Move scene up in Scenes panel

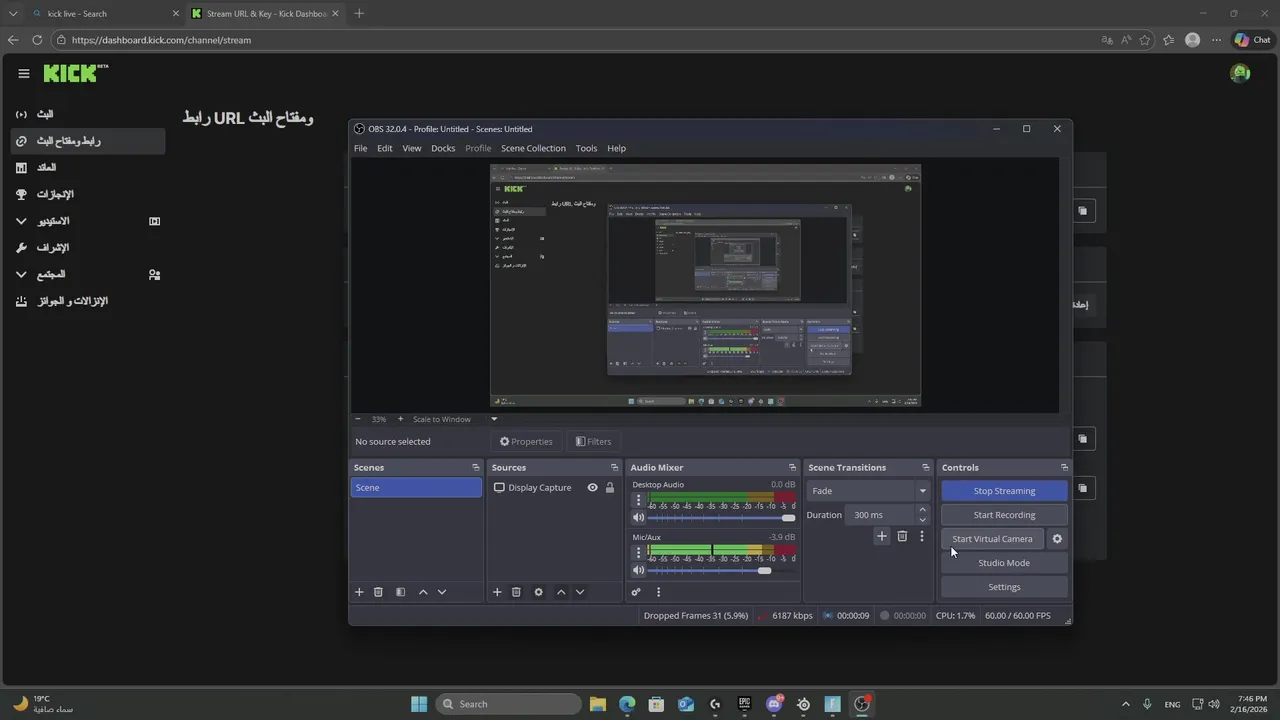(x=423, y=592)
